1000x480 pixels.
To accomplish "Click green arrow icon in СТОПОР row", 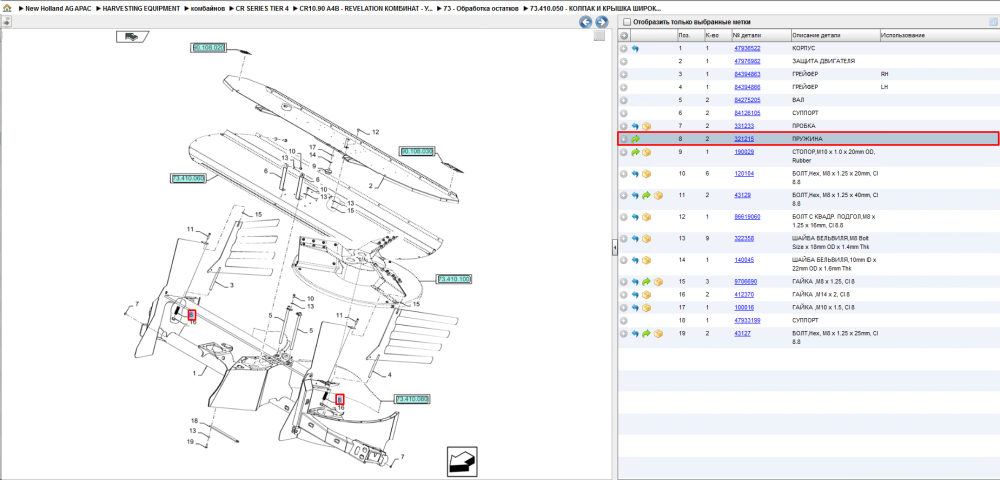I will point(635,152).
